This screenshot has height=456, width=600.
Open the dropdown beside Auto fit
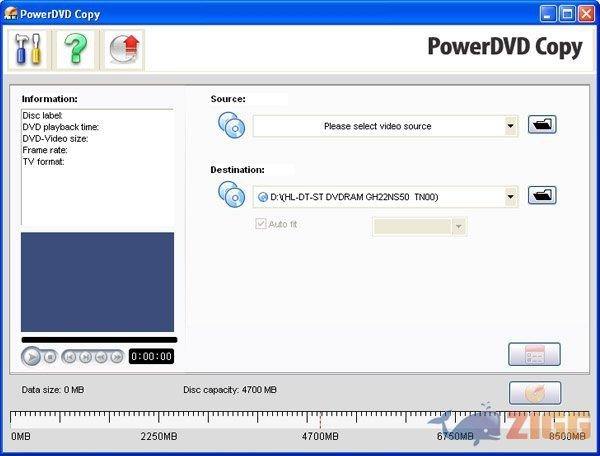tap(458, 227)
